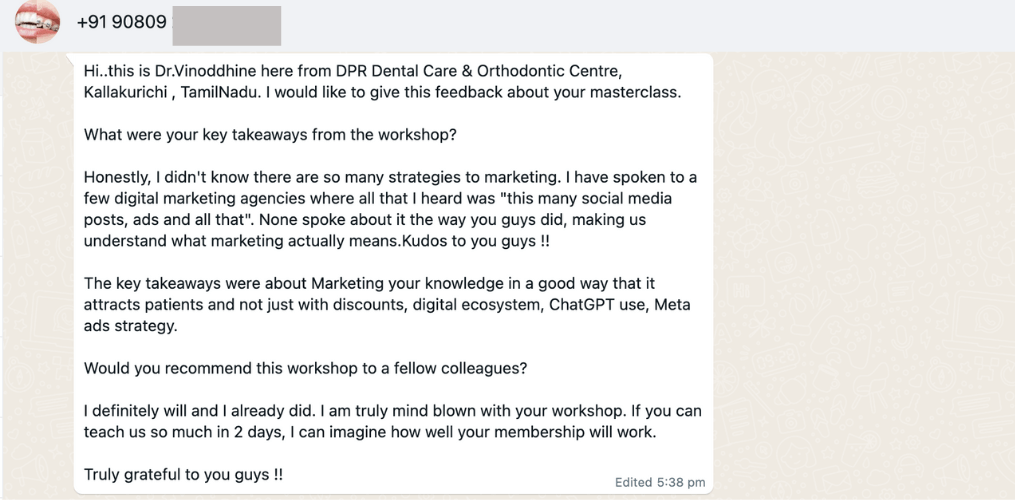Click "ads strategy." at the paragraph's end

coord(129,325)
